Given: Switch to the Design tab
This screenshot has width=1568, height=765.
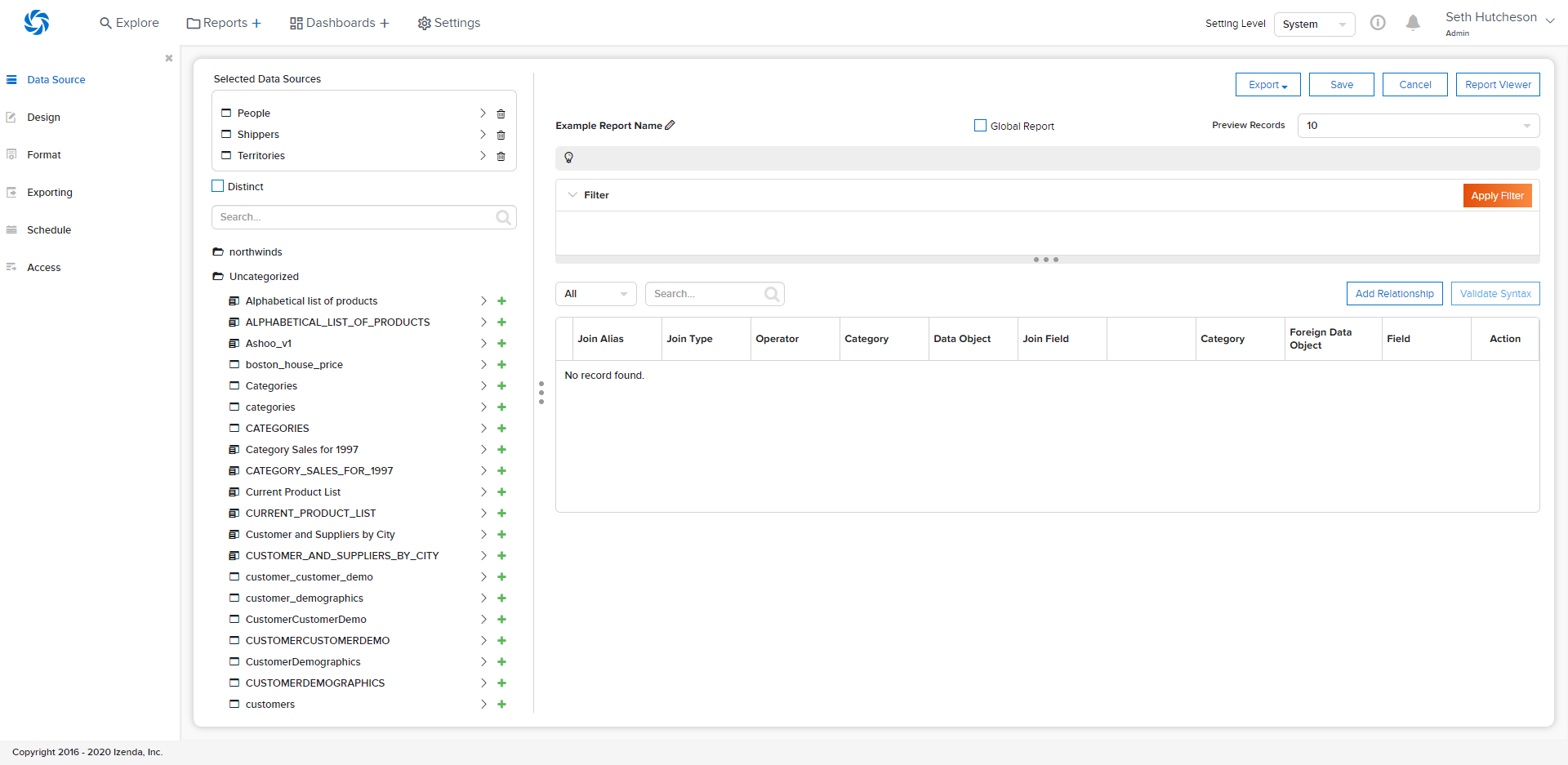Looking at the screenshot, I should point(43,118).
